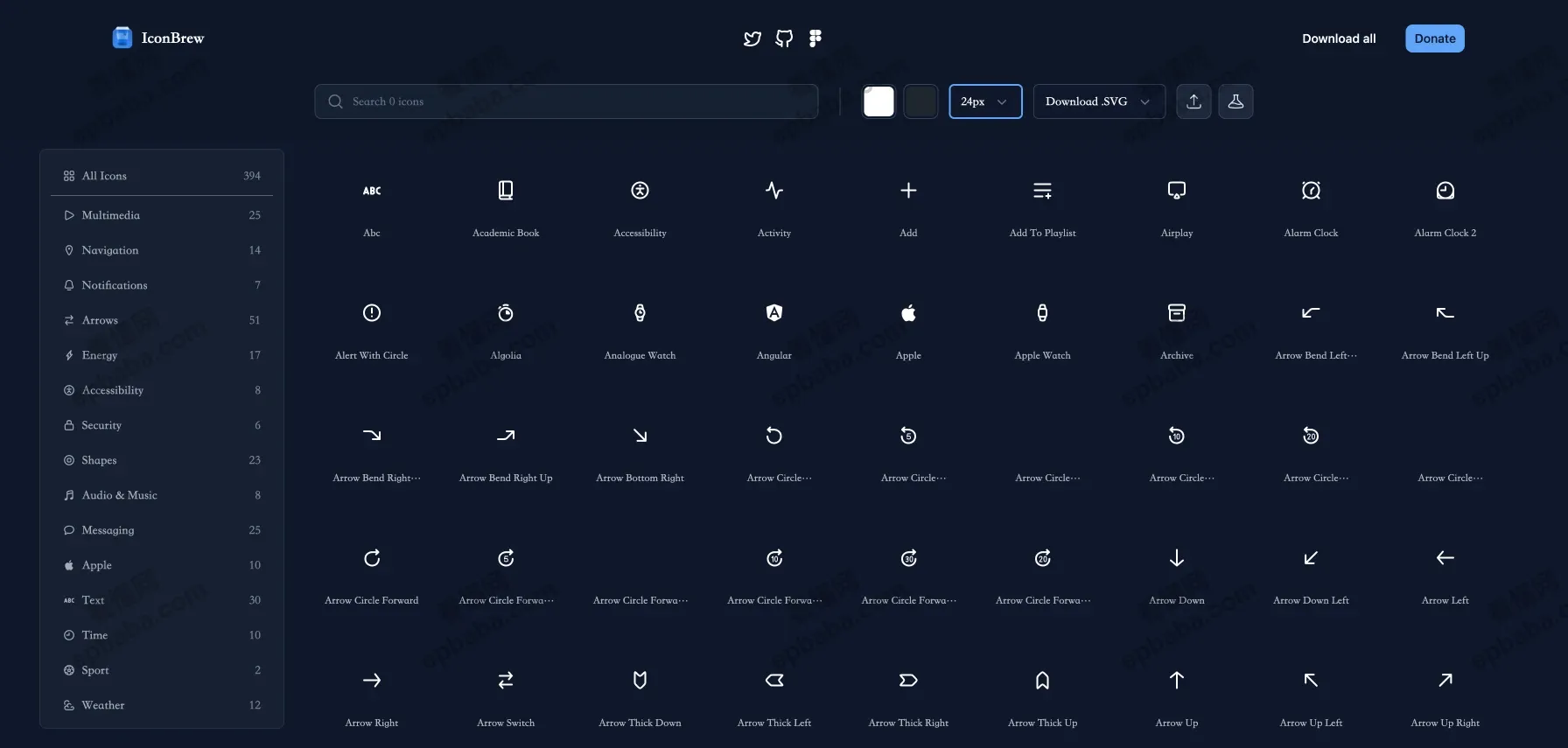Image resolution: width=1568 pixels, height=748 pixels.
Task: Select the Arrow Thick Left icon
Action: click(774, 681)
